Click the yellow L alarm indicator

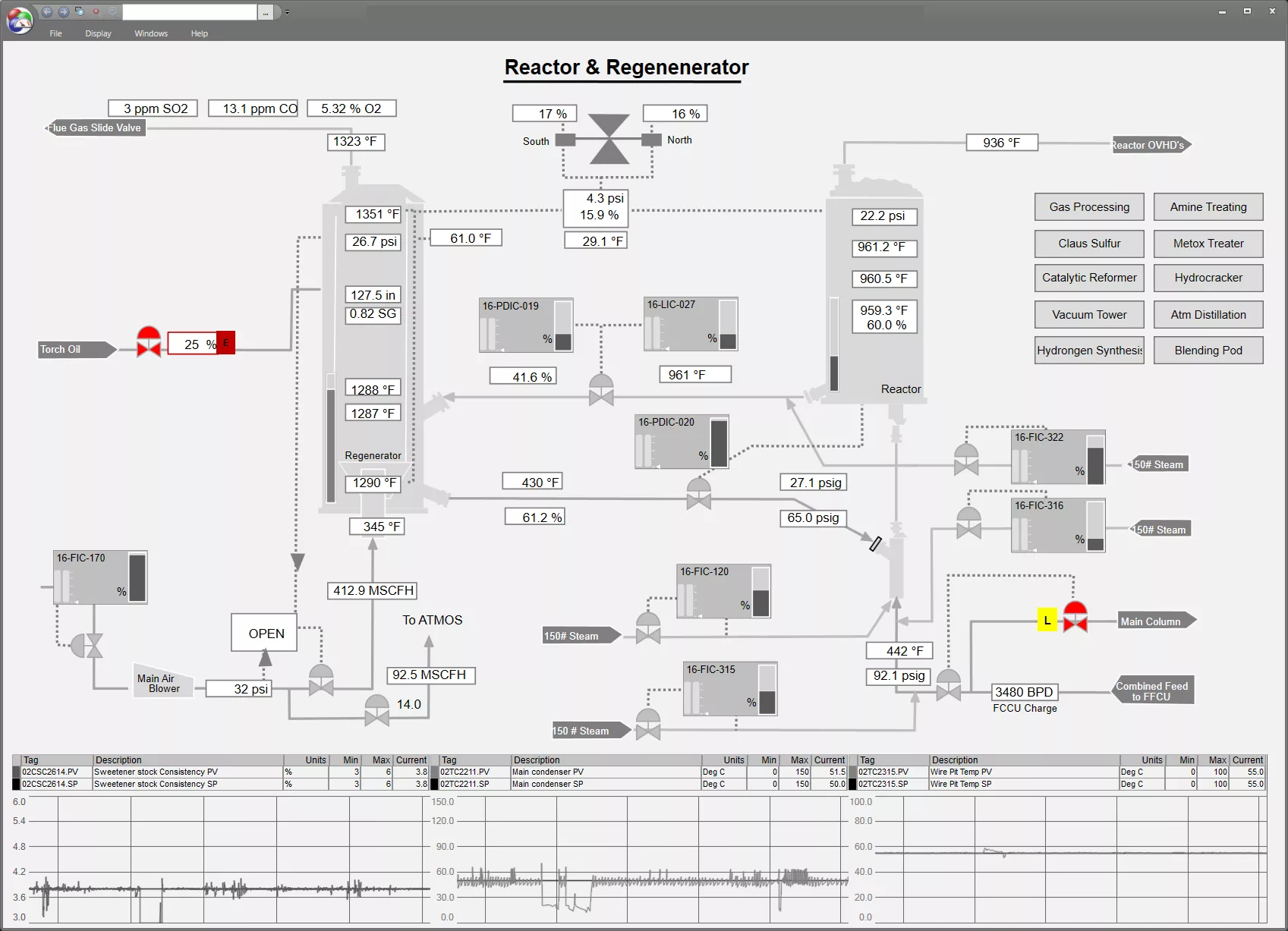[x=1047, y=620]
